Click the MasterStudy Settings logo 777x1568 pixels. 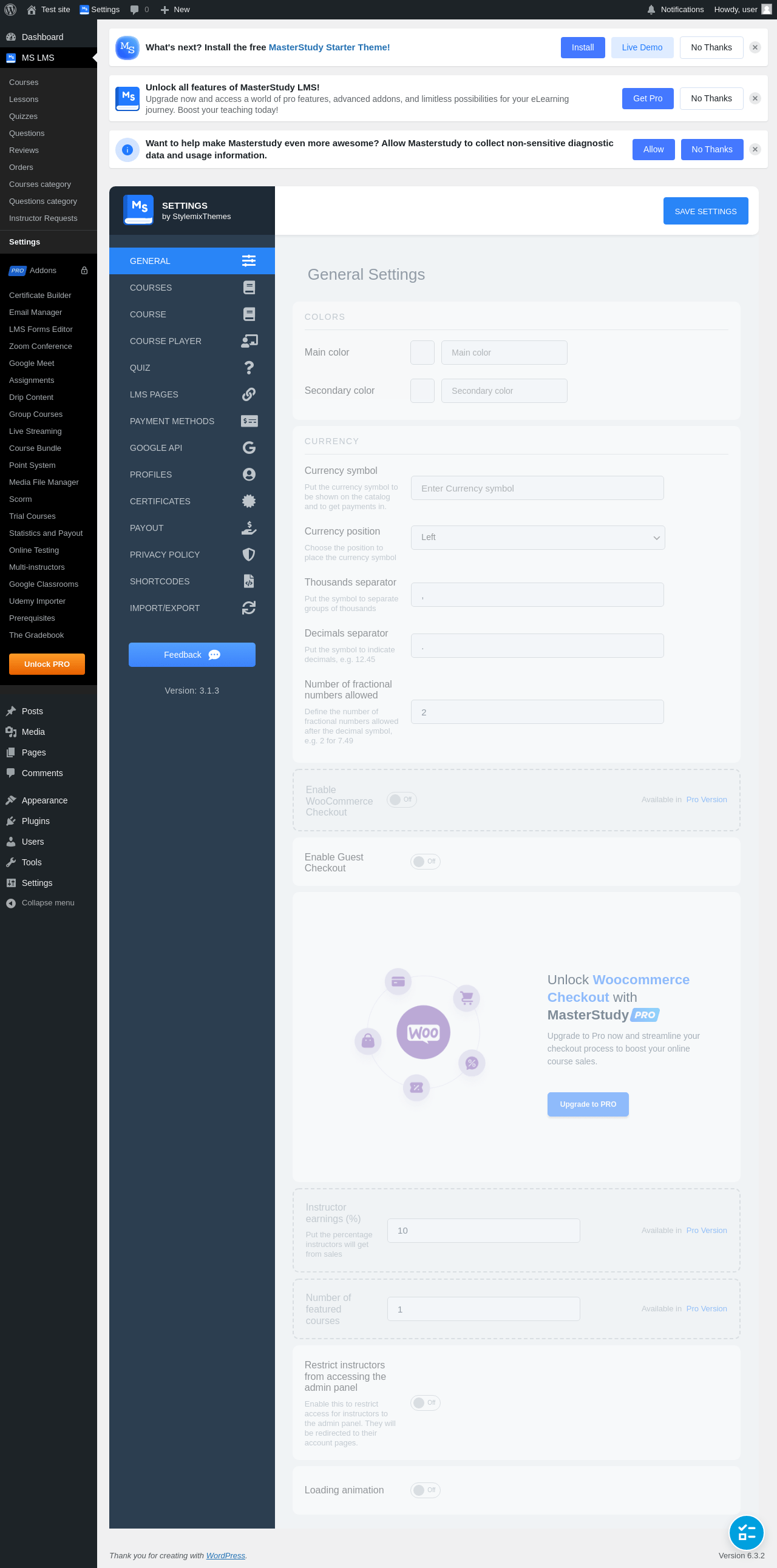point(138,211)
